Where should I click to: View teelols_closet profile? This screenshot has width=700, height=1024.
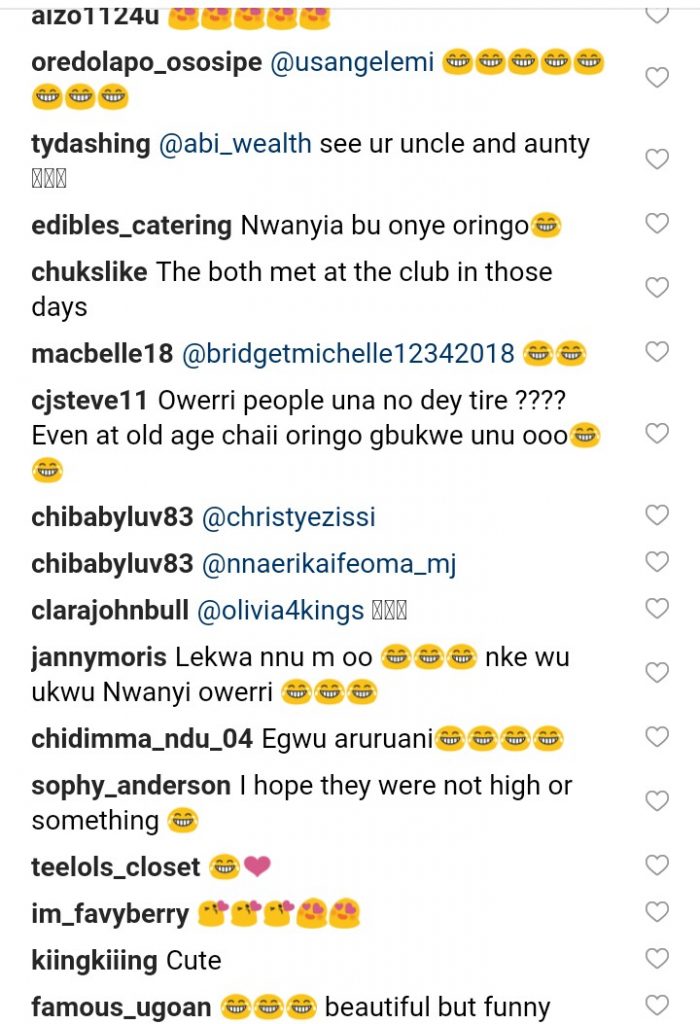[x=116, y=867]
